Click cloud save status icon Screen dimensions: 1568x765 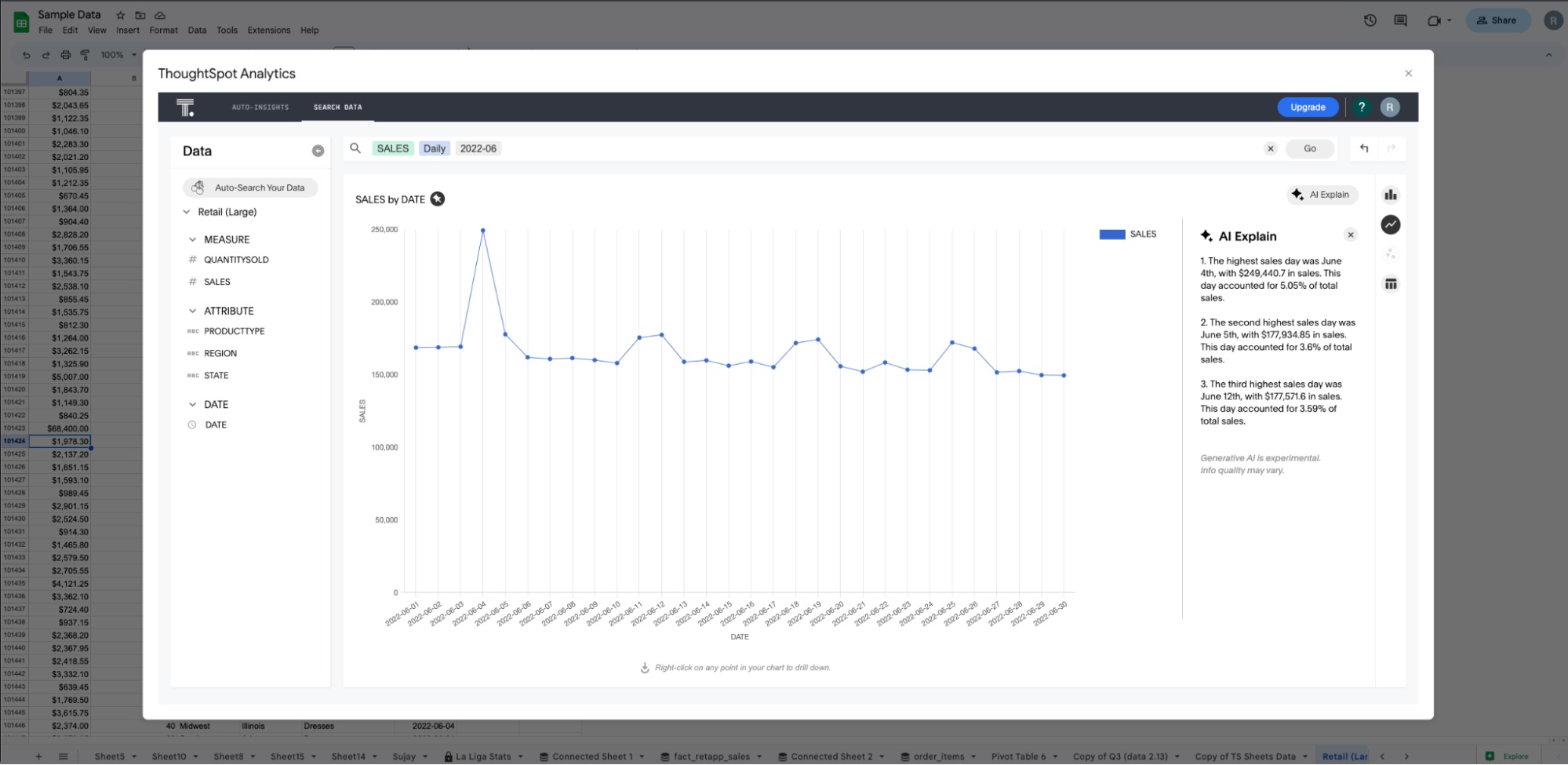[x=160, y=15]
